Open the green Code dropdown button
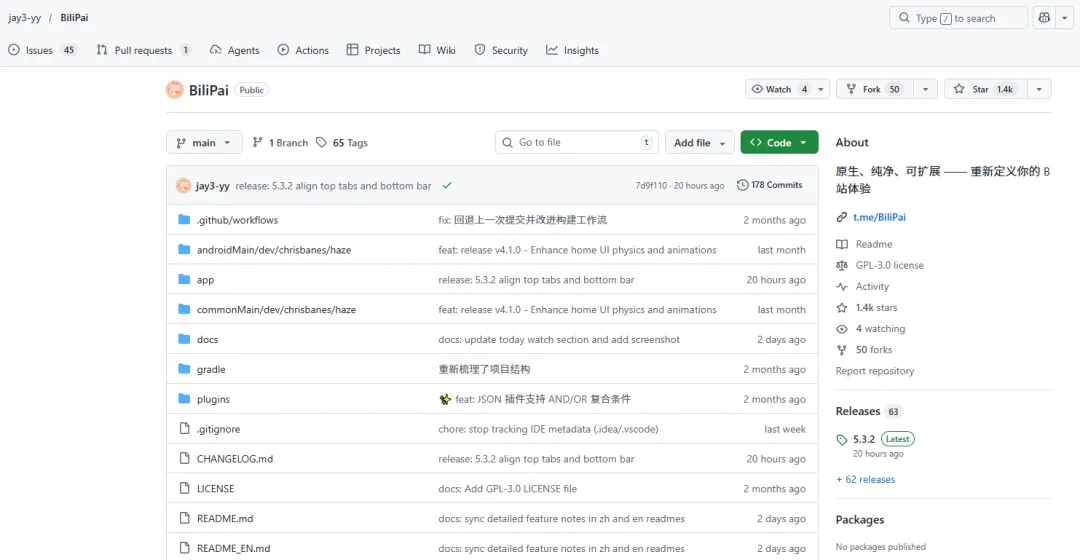Screen dimensions: 1080x560 [779, 143]
